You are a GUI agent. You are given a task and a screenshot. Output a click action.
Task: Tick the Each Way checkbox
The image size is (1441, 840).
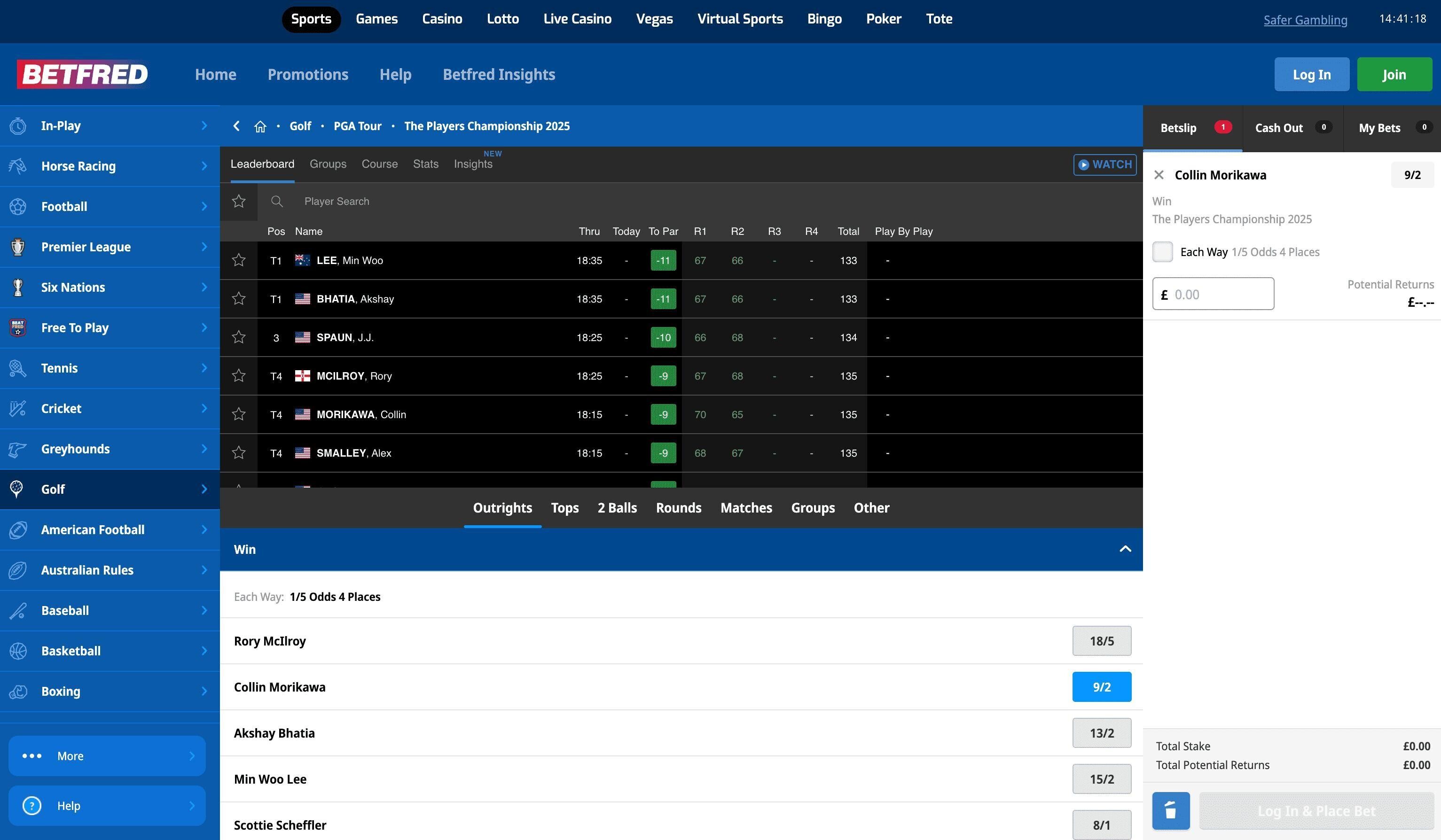(x=1162, y=252)
